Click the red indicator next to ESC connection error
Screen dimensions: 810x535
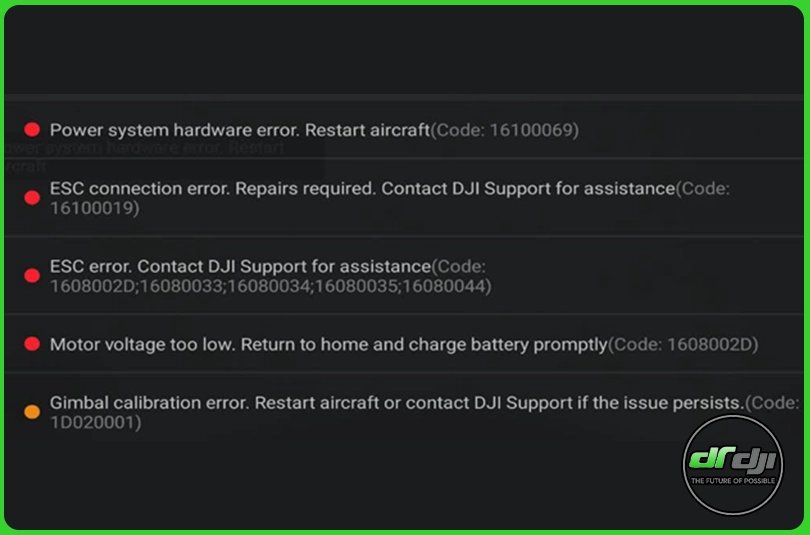click(x=32, y=198)
